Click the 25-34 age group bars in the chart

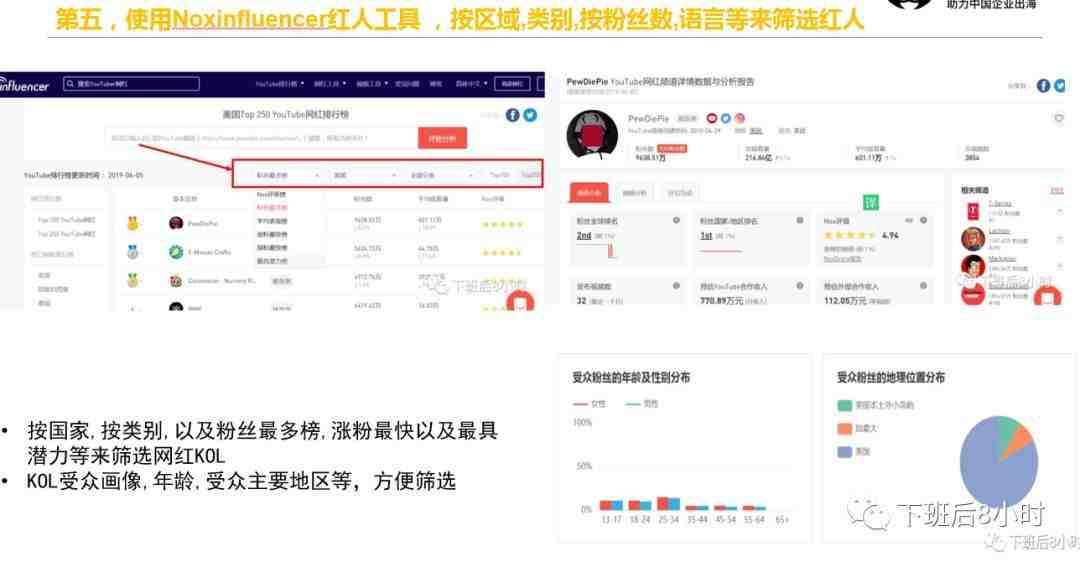tap(668, 503)
